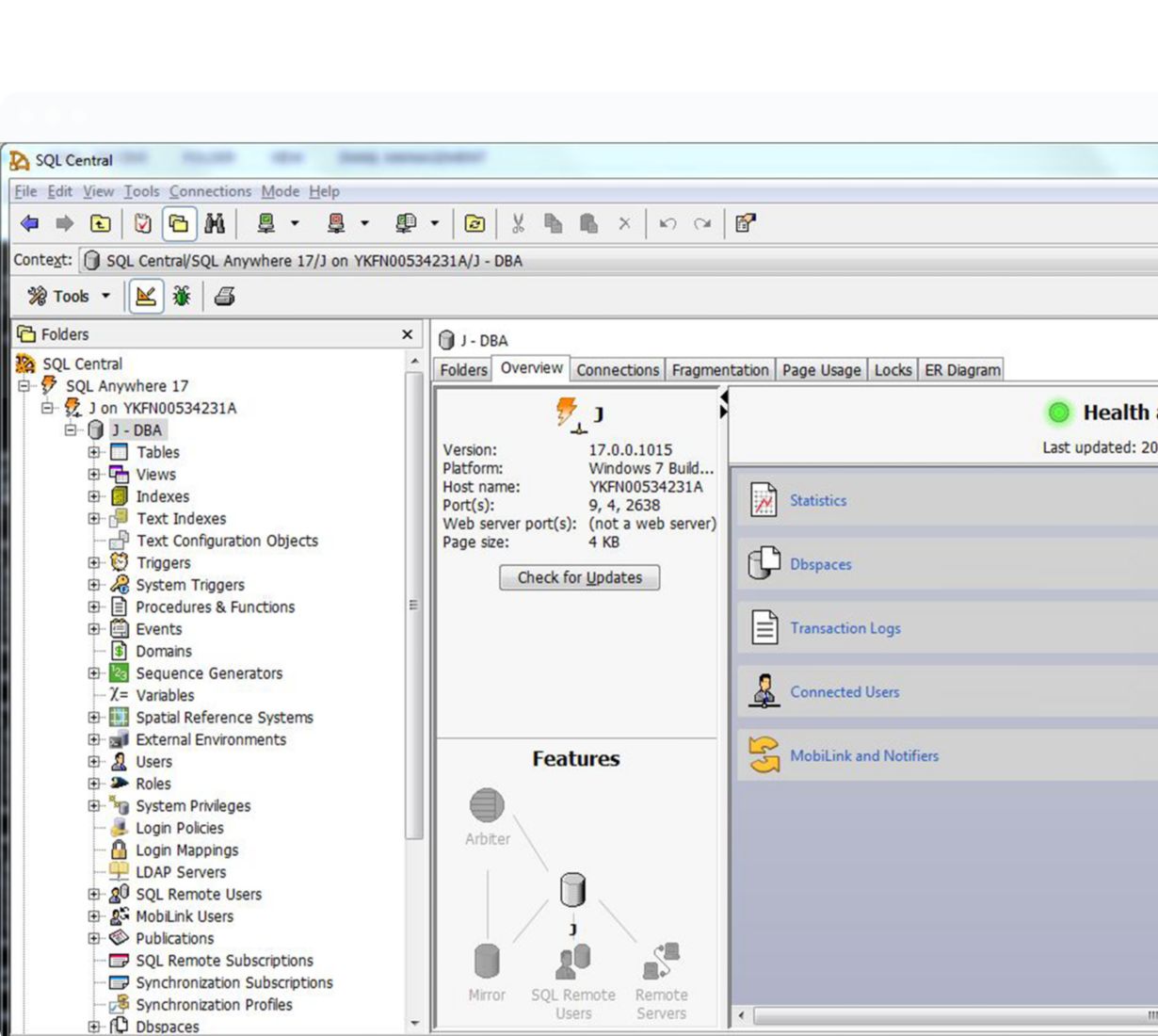Image resolution: width=1158 pixels, height=1036 pixels.
Task: Select Login Policies in folder tree
Action: pos(179,828)
